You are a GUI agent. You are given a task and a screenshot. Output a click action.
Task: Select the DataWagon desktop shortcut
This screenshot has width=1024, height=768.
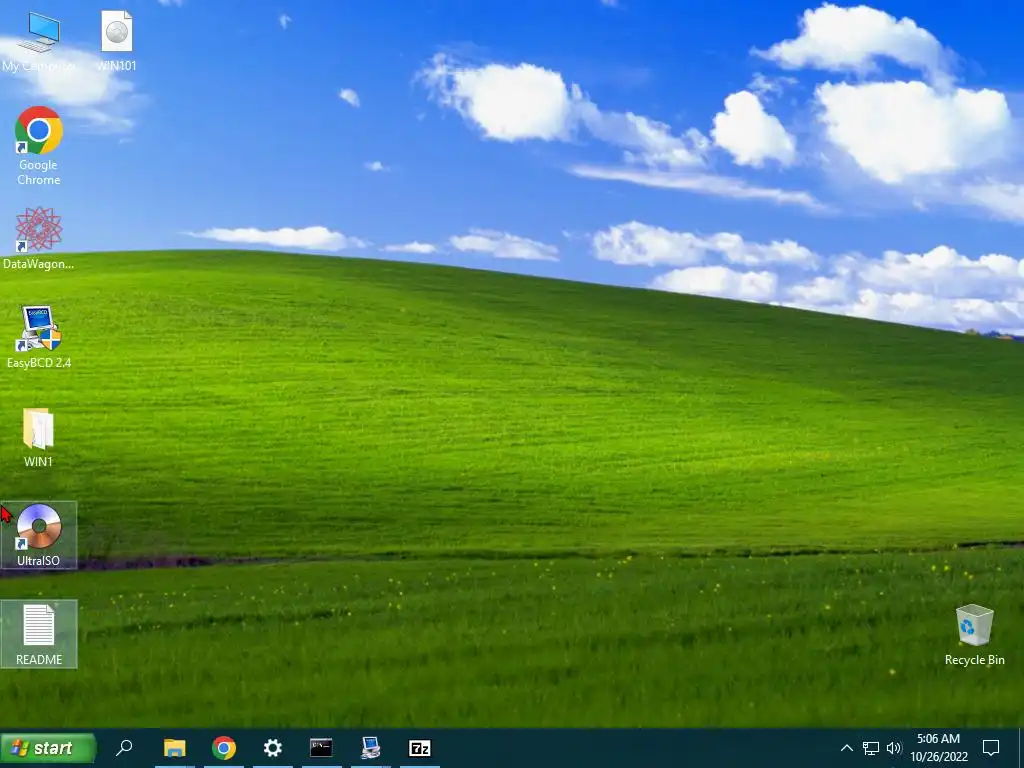[39, 238]
